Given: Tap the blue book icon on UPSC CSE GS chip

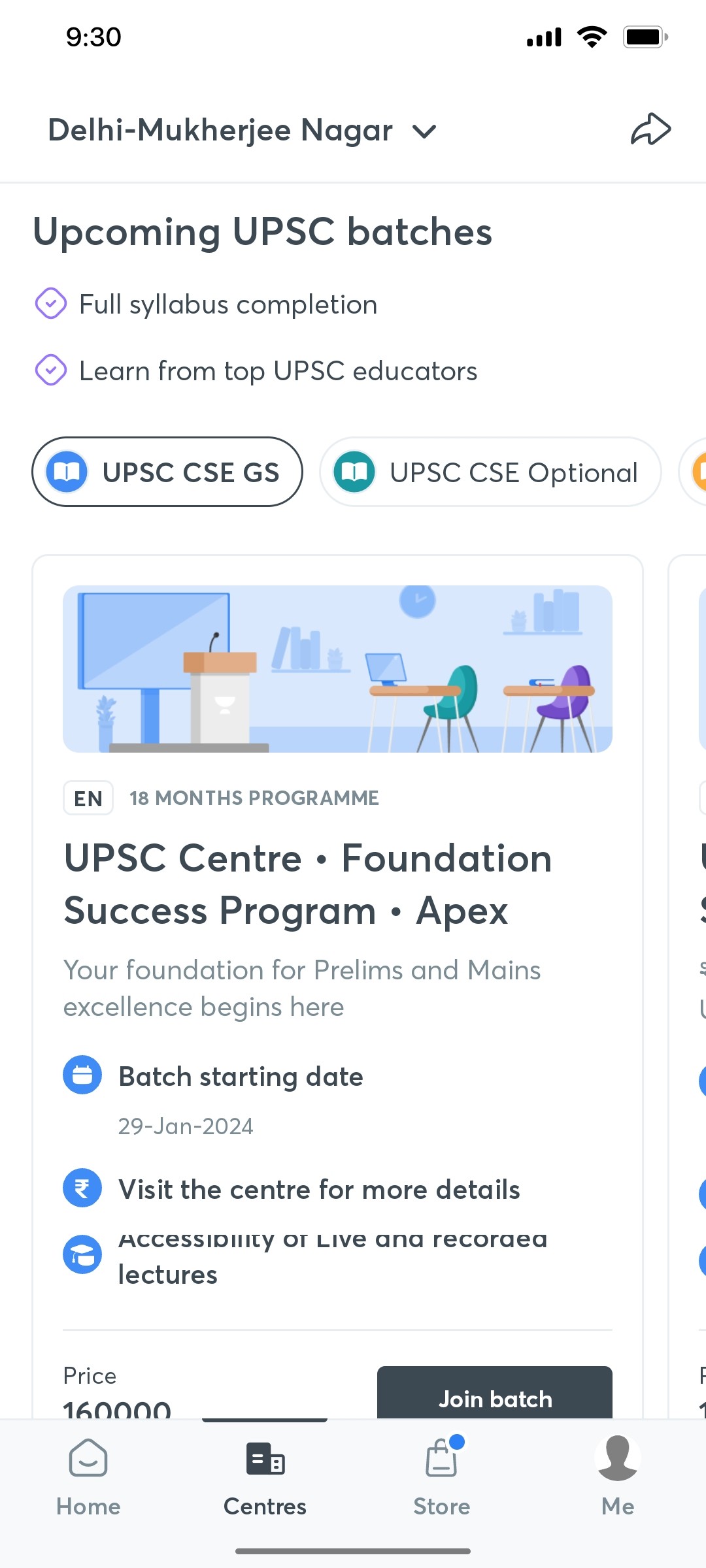Looking at the screenshot, I should (67, 472).
